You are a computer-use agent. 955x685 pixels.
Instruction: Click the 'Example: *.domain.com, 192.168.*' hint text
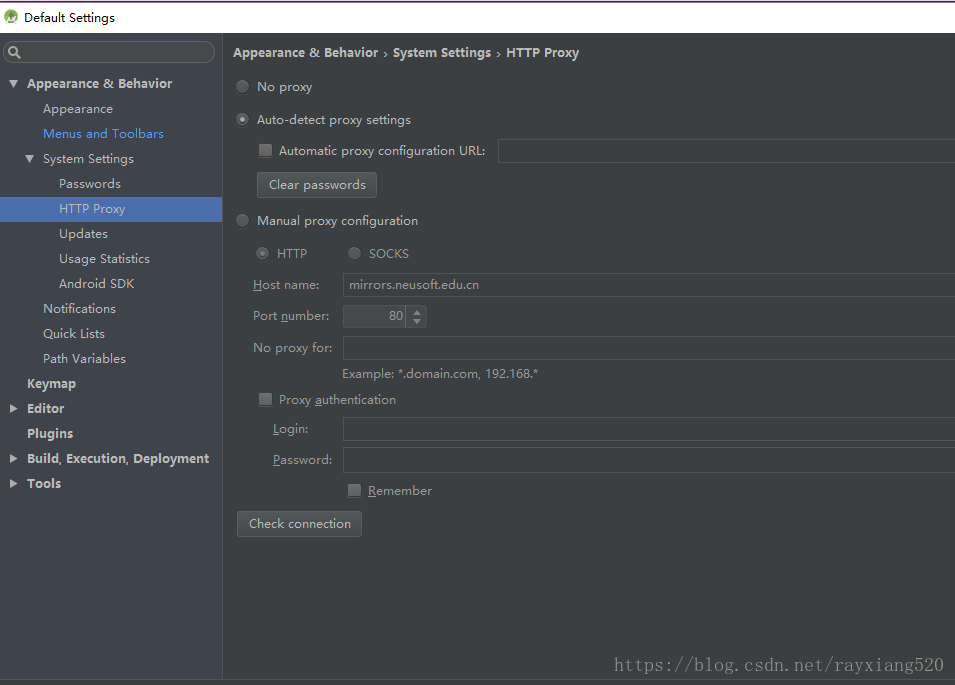[440, 374]
